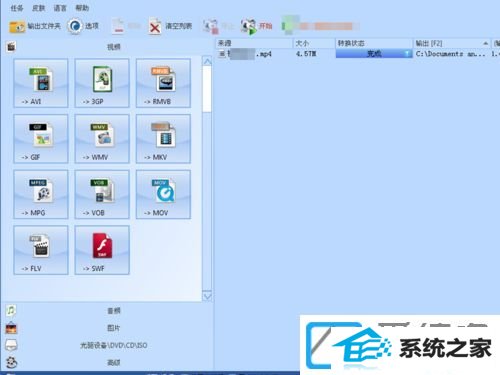
Task: Select the MKV format icon
Action: click(x=163, y=139)
